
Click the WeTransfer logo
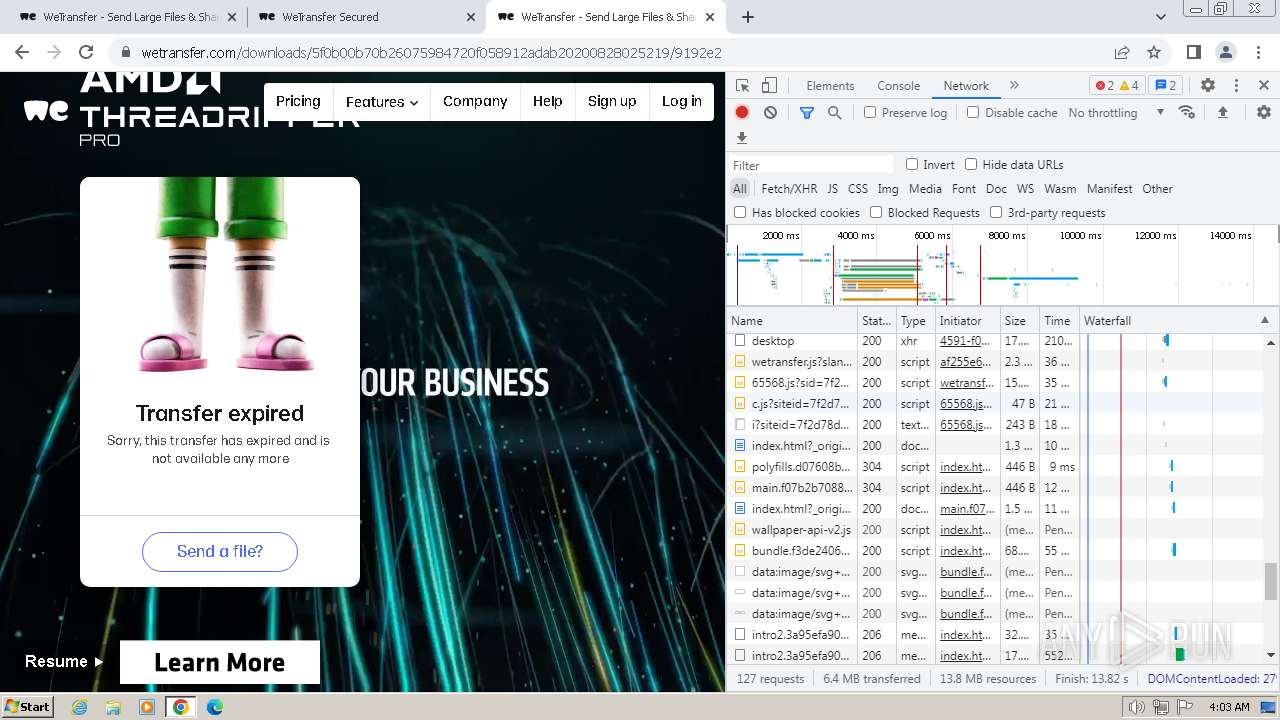point(46,110)
